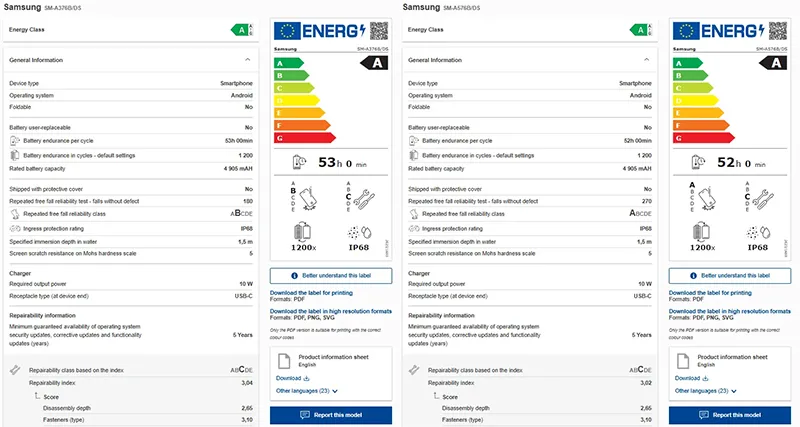Click Better understand this label for SM-A376B/DS

[331, 275]
